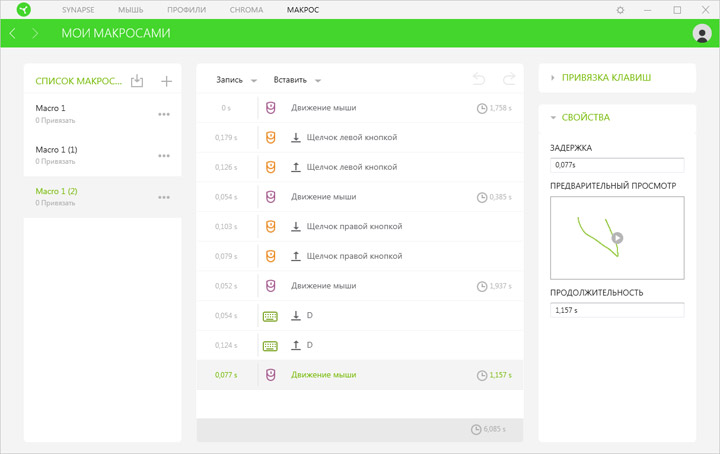Click keyboard icon in the D key-down row
The image size is (720, 454).
click(270, 316)
